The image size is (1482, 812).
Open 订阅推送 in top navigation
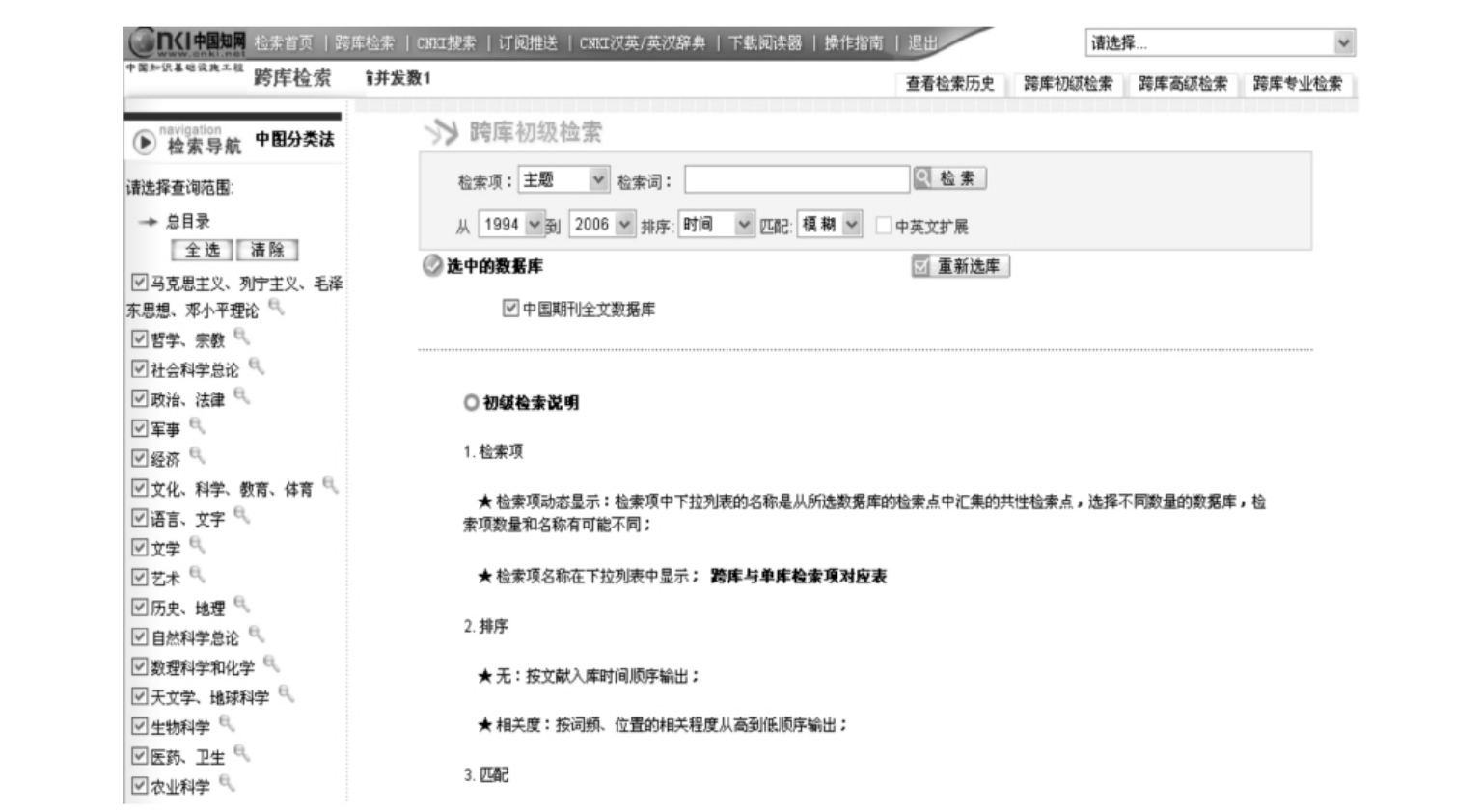[x=528, y=43]
